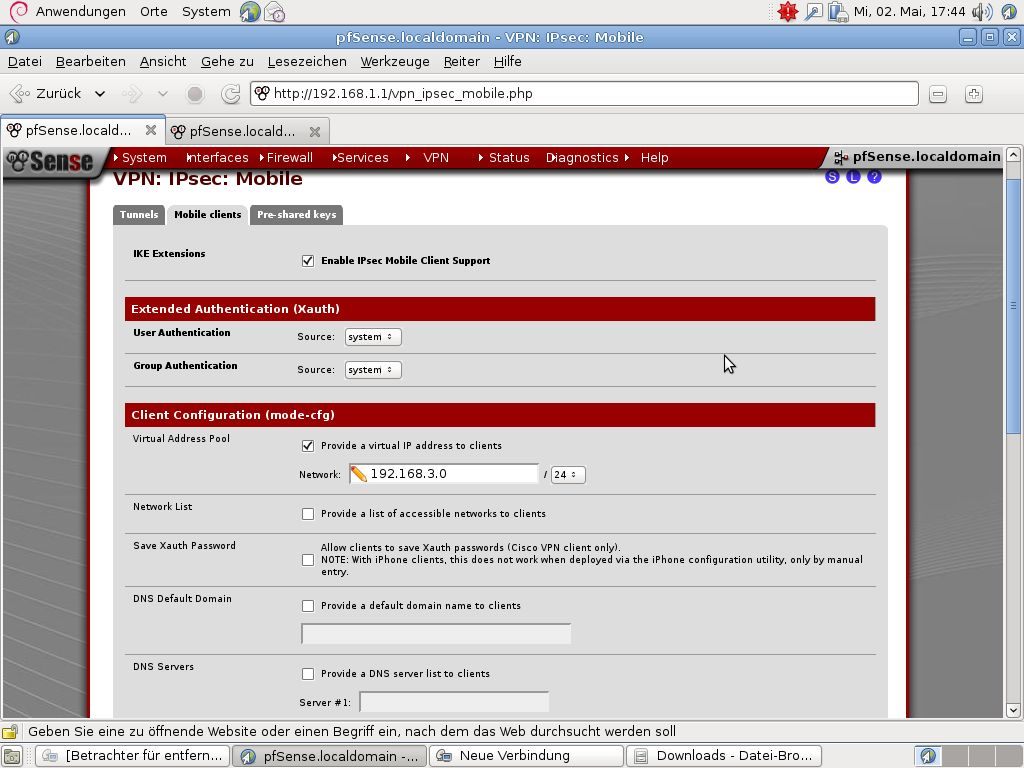Click the blue question mark help icon
The width and height of the screenshot is (1024, 768).
[874, 176]
